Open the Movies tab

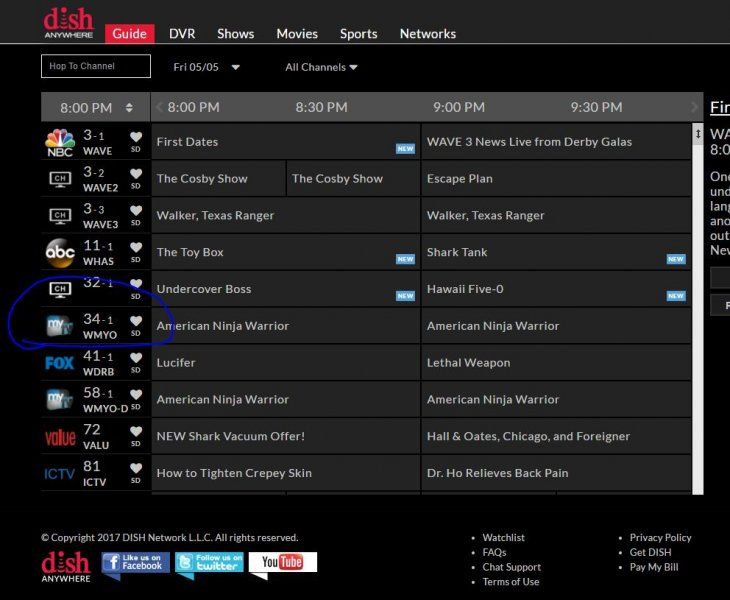click(297, 34)
